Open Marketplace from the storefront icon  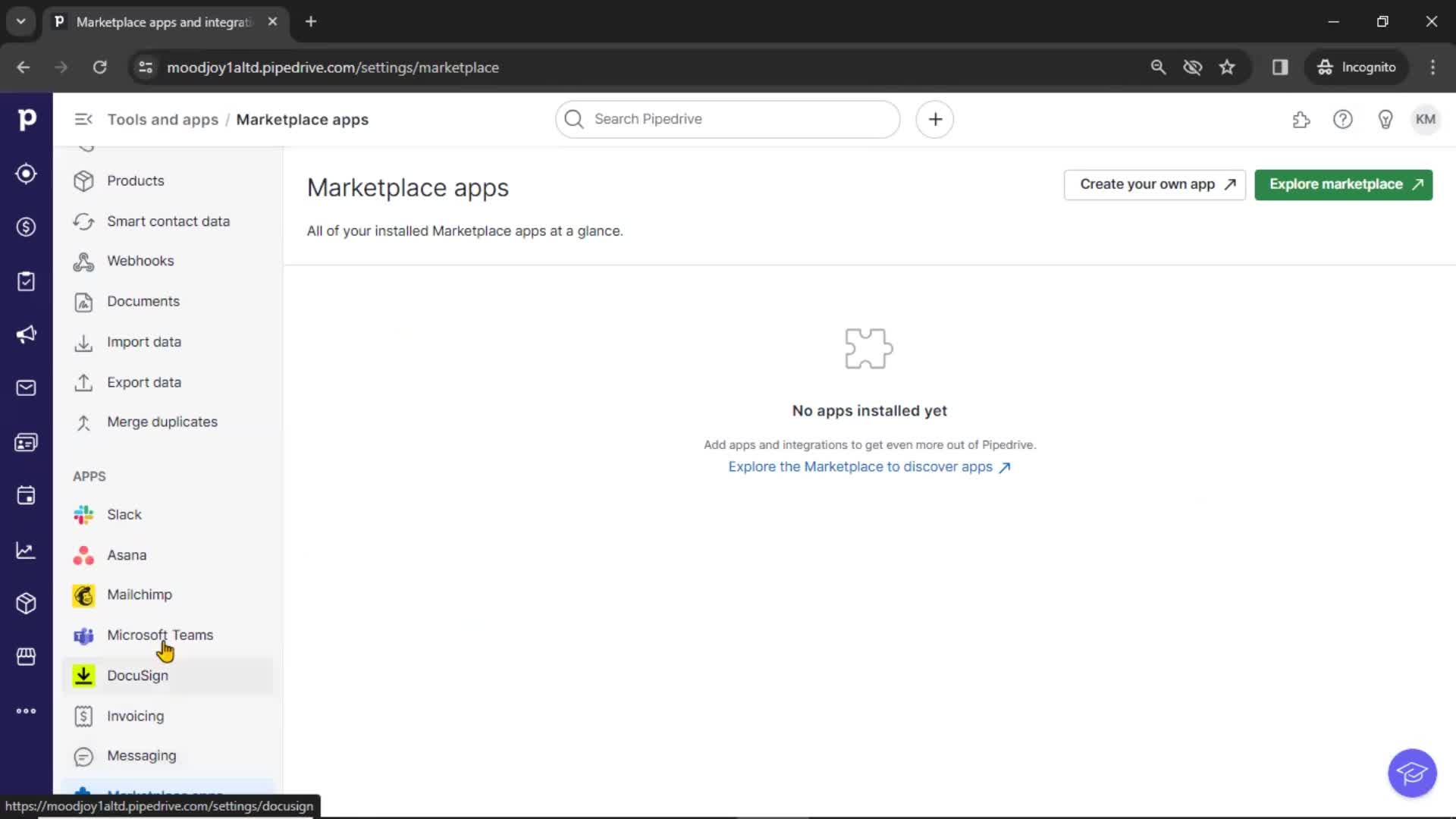pos(27,657)
